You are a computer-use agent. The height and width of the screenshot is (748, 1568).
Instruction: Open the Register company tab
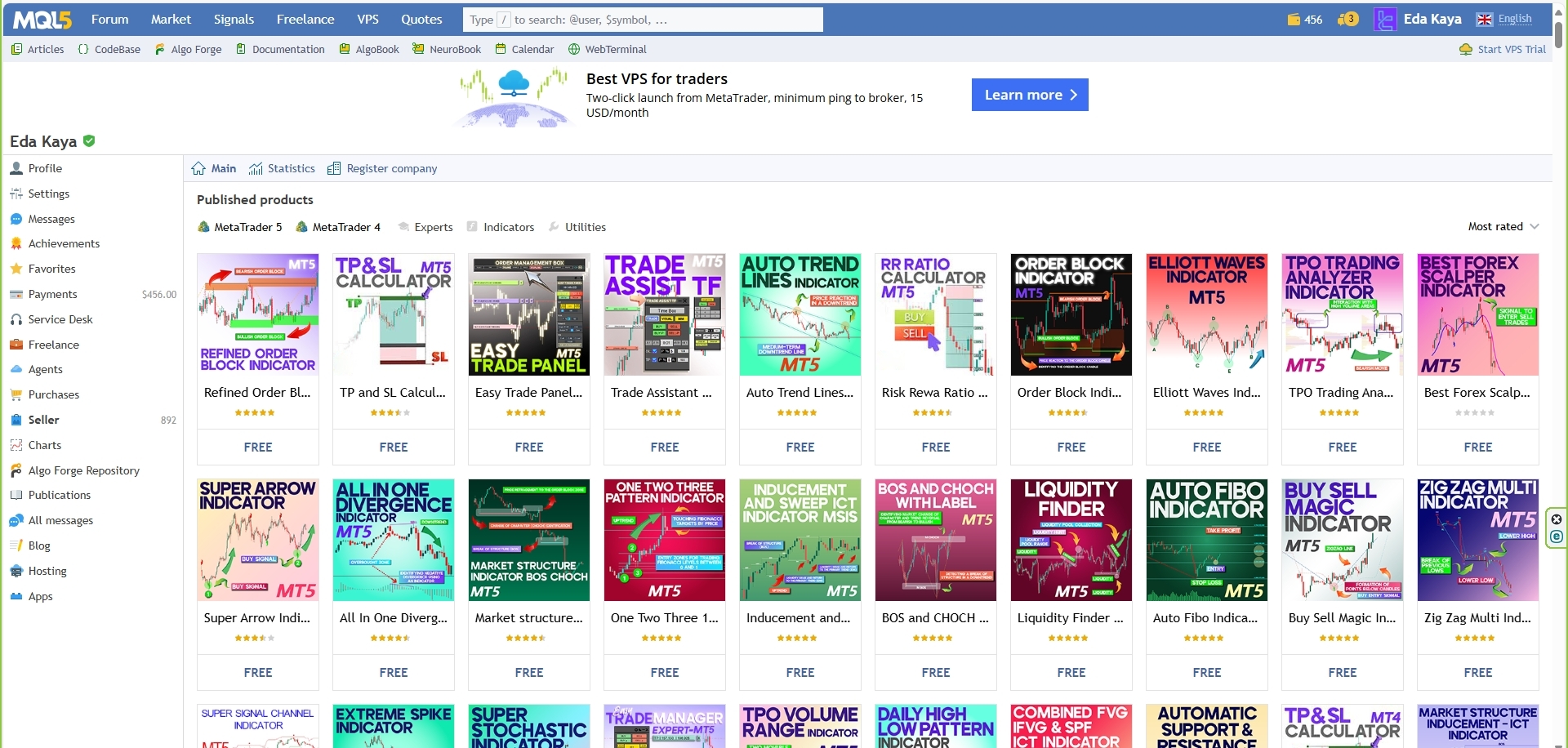[x=391, y=168]
